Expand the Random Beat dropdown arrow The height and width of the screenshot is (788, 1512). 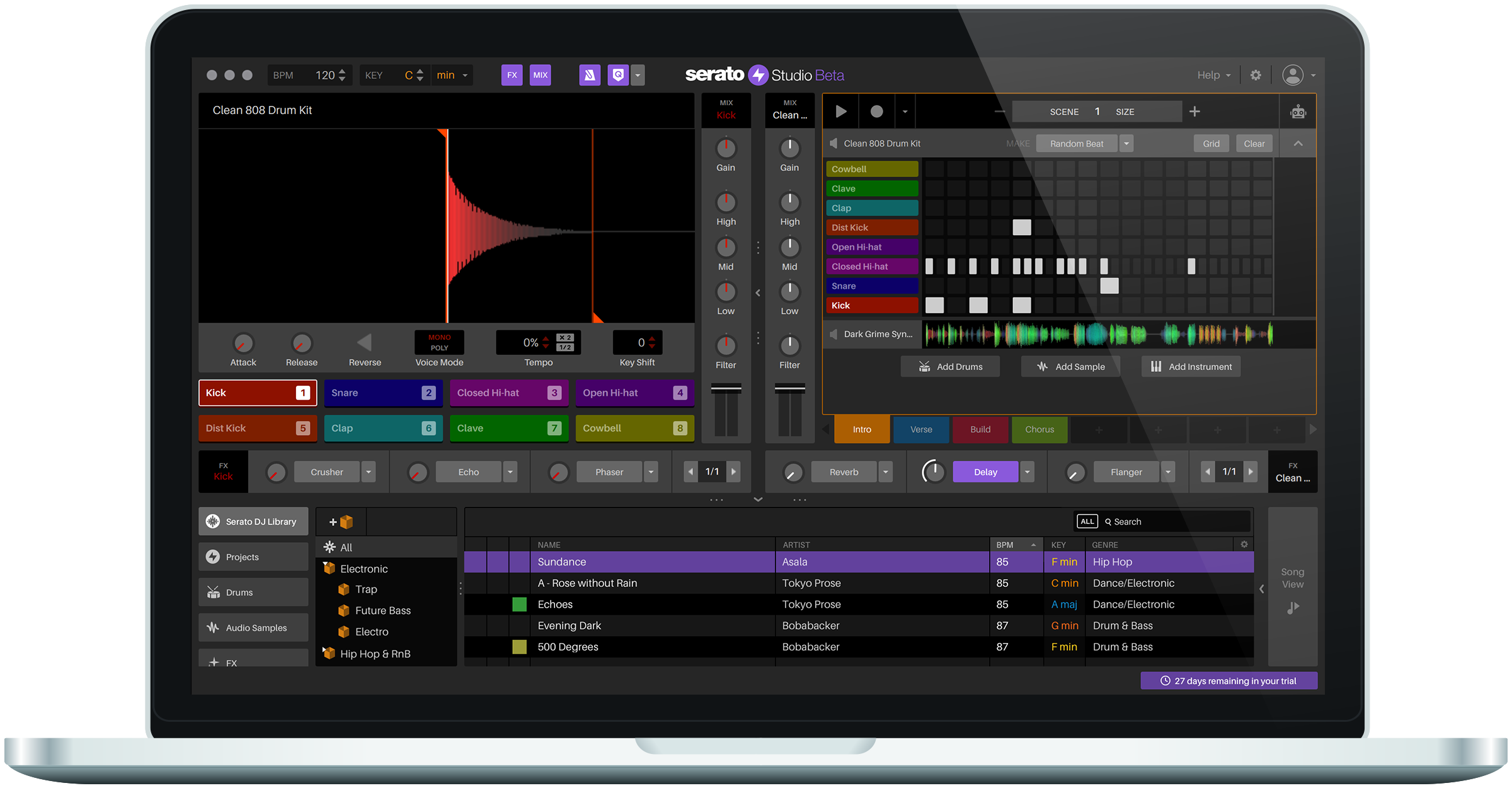1126,144
